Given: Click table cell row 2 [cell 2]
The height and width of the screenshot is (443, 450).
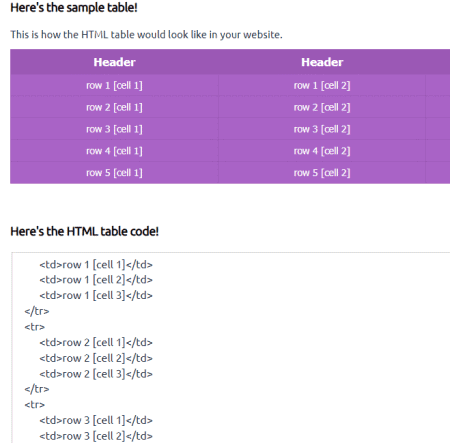Looking at the screenshot, I should tap(322, 107).
